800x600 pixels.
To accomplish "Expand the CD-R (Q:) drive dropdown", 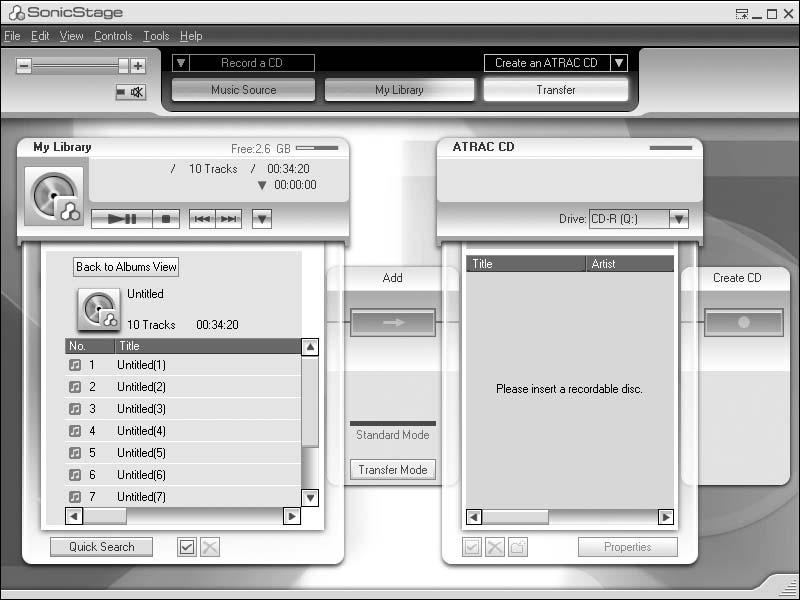I will click(x=679, y=219).
